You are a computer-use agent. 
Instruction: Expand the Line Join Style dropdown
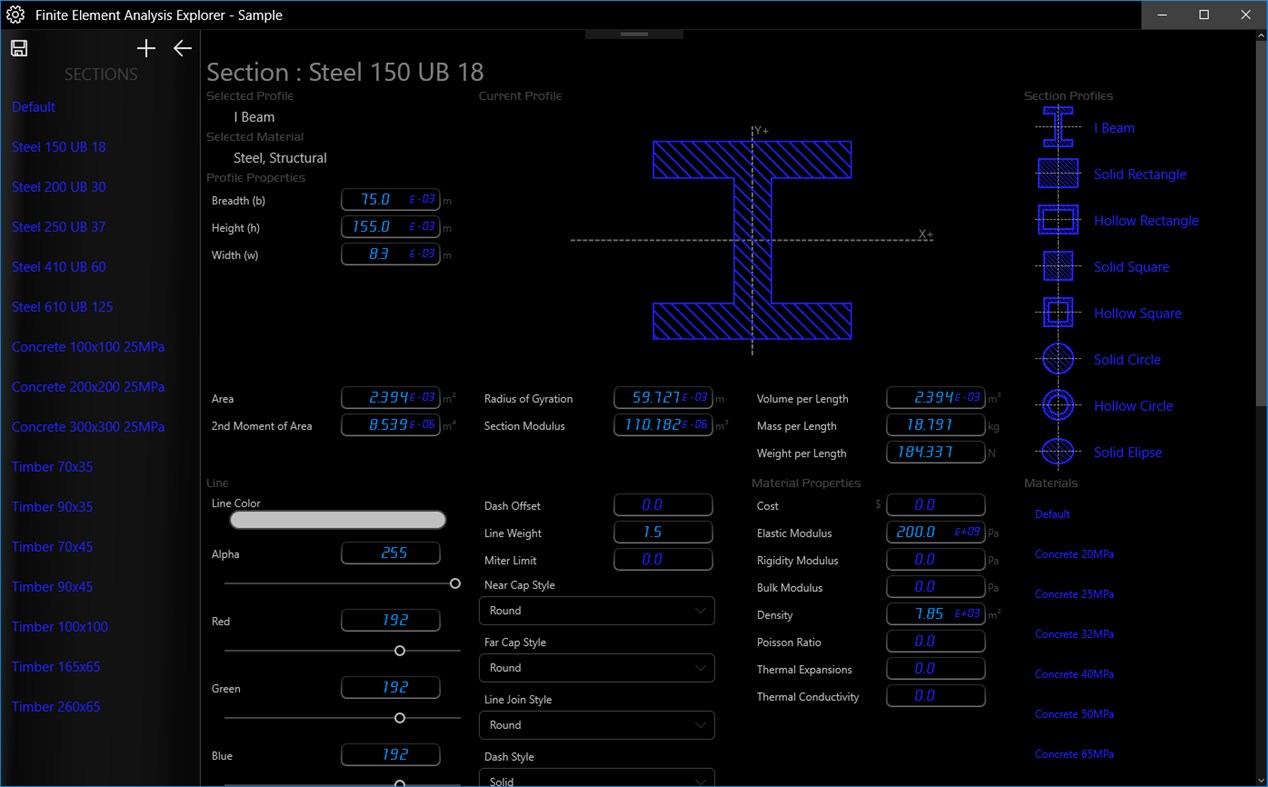pyautogui.click(x=596, y=725)
